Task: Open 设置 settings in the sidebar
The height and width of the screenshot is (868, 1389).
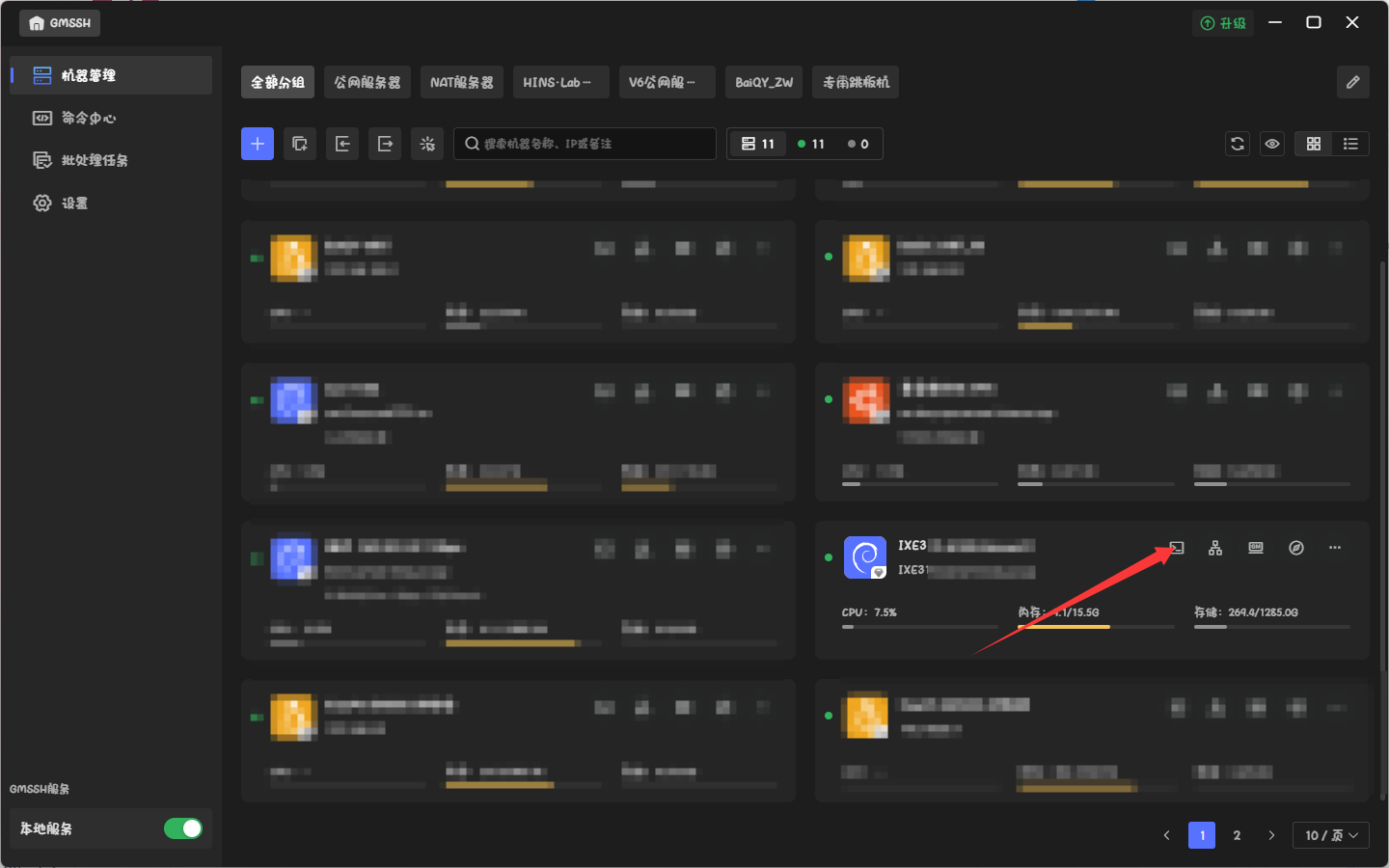Action: 111,203
